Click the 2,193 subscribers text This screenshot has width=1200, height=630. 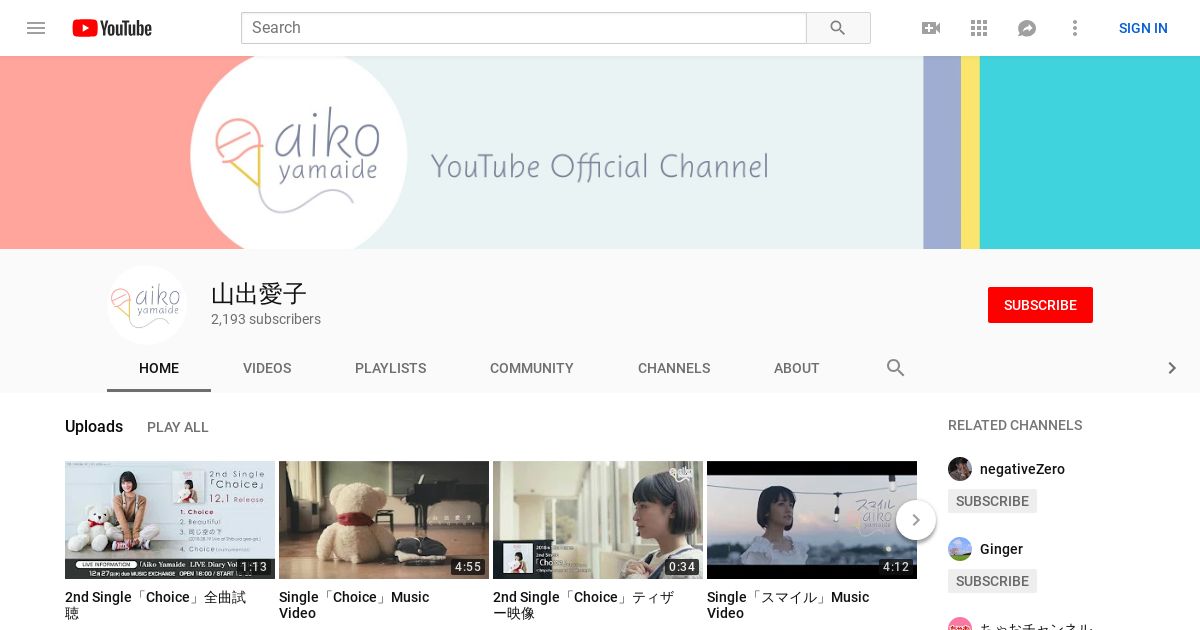(266, 320)
